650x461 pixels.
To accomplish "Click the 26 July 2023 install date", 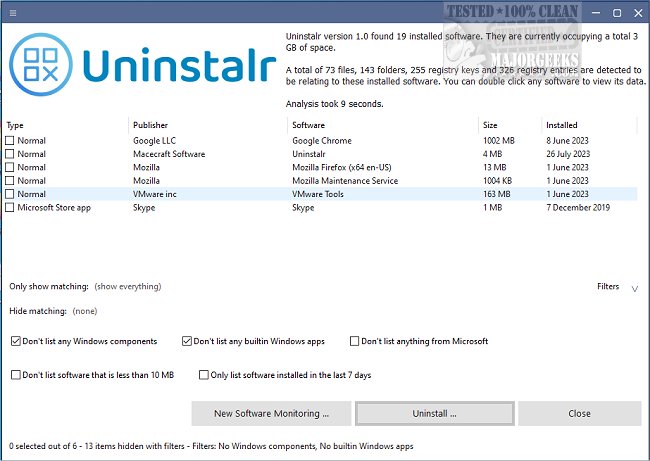I will [x=568, y=154].
